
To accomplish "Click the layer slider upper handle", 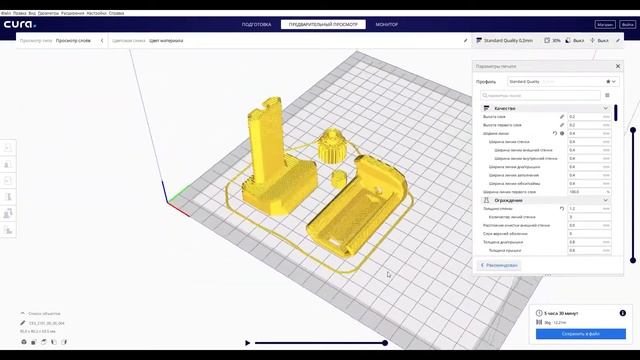I will coord(633,130).
